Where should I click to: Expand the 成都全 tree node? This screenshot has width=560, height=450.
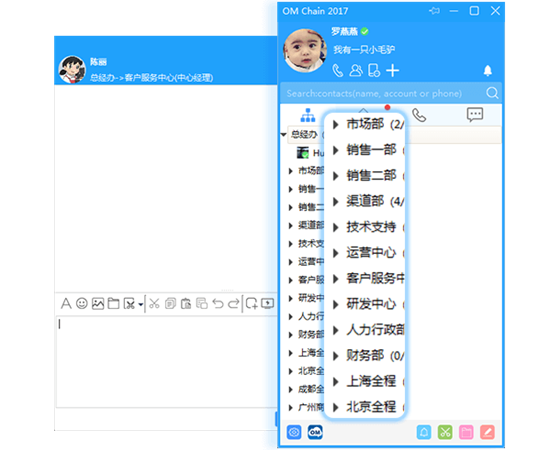coord(291,389)
